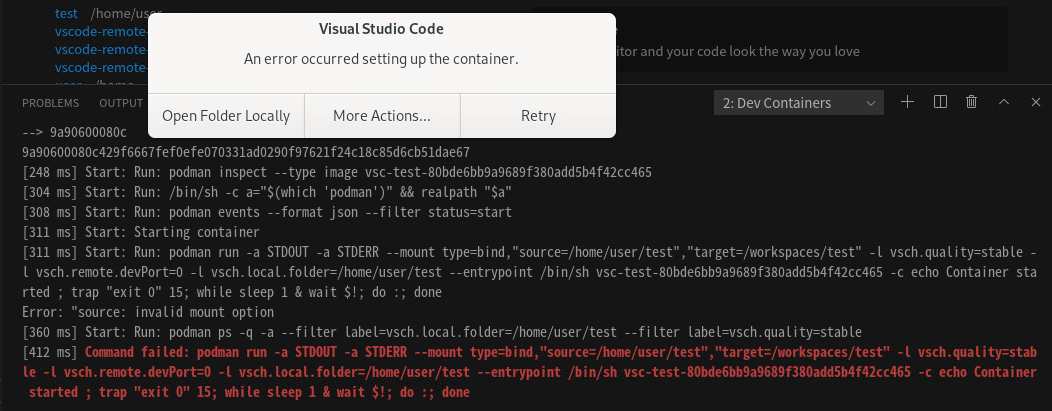Kill the terminal using the trash icon
The width and height of the screenshot is (1052, 411).
(x=971, y=102)
